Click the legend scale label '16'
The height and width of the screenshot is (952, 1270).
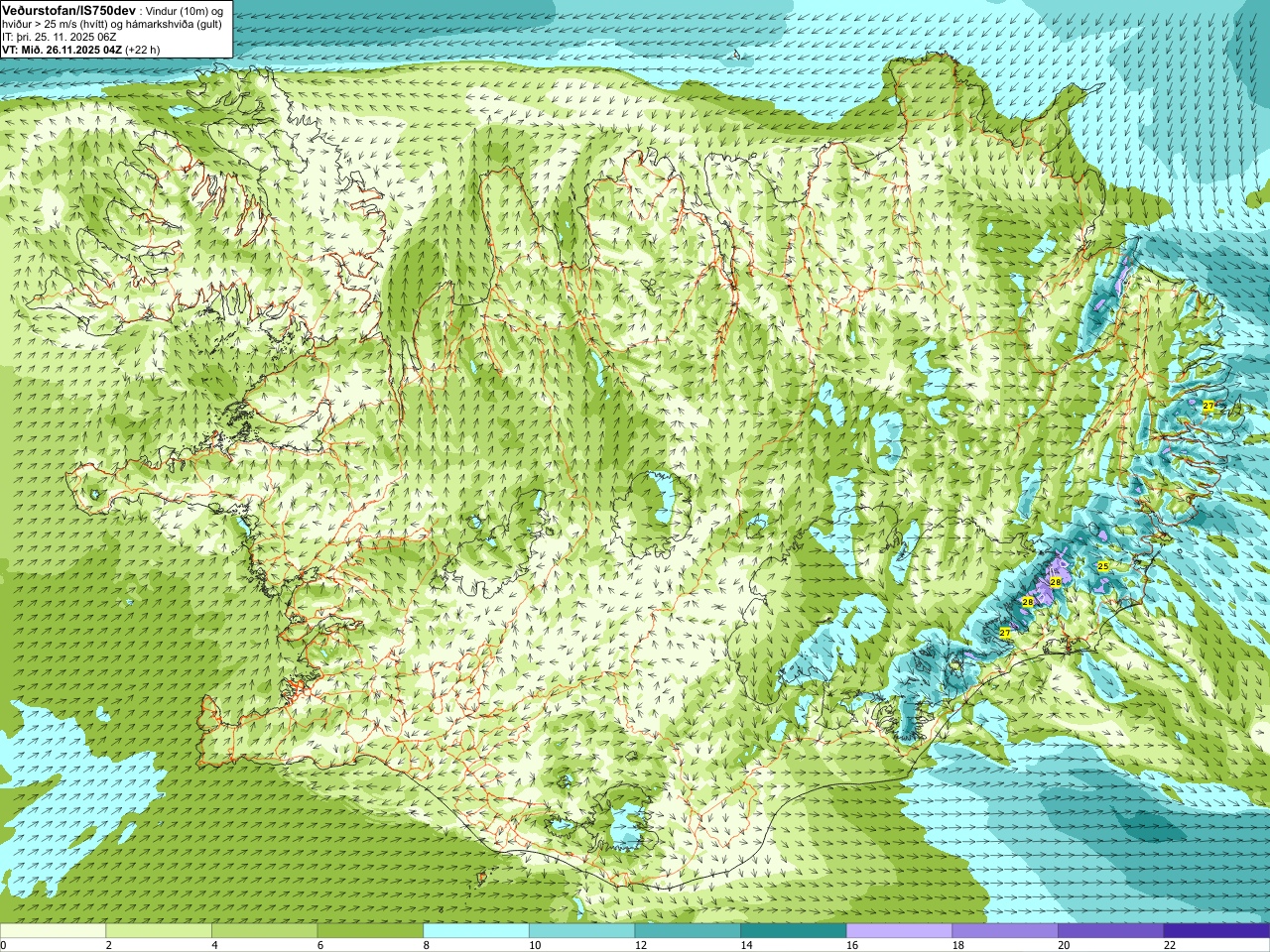pos(852,945)
